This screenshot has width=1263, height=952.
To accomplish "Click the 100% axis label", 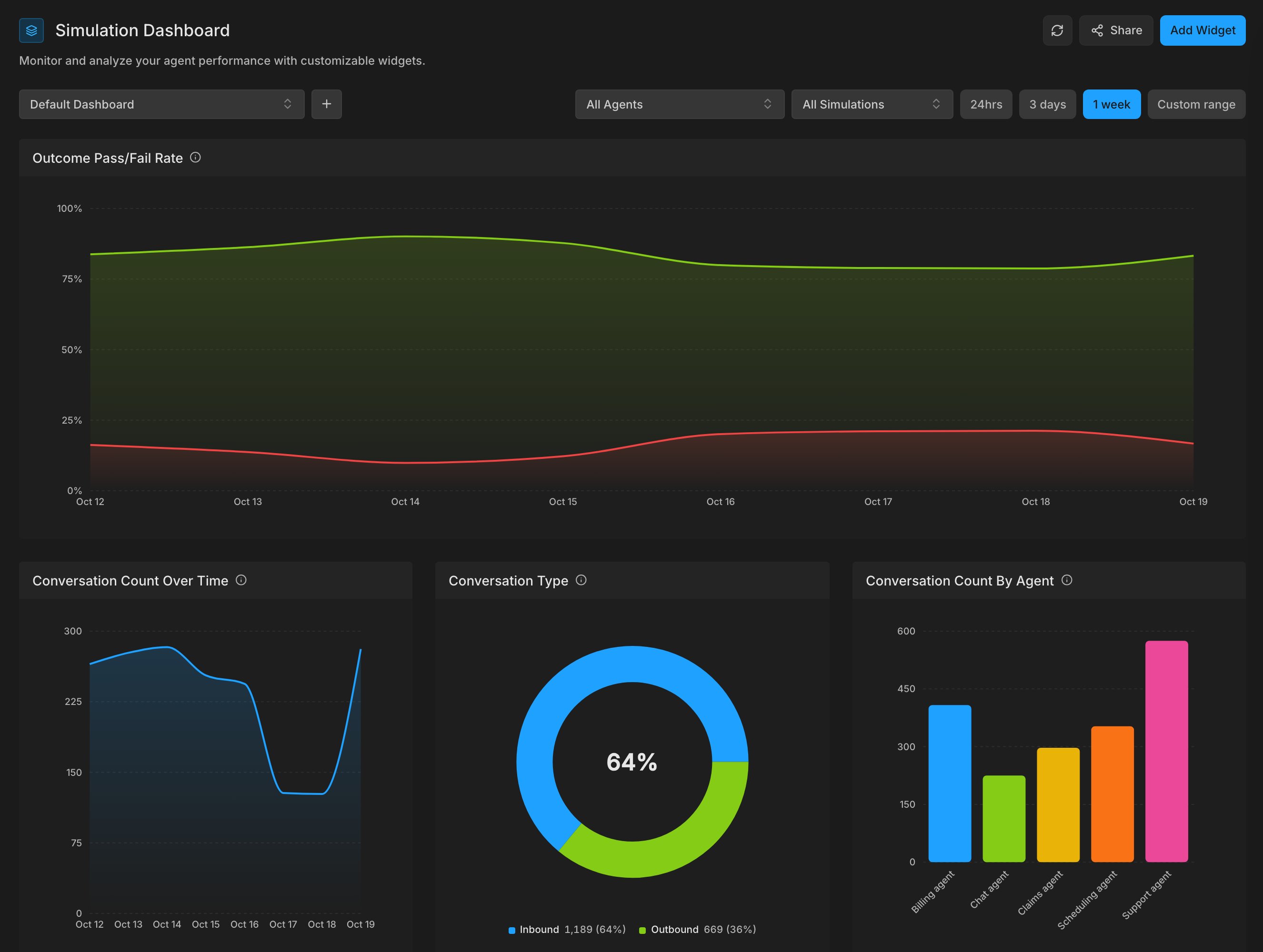I will pos(69,208).
